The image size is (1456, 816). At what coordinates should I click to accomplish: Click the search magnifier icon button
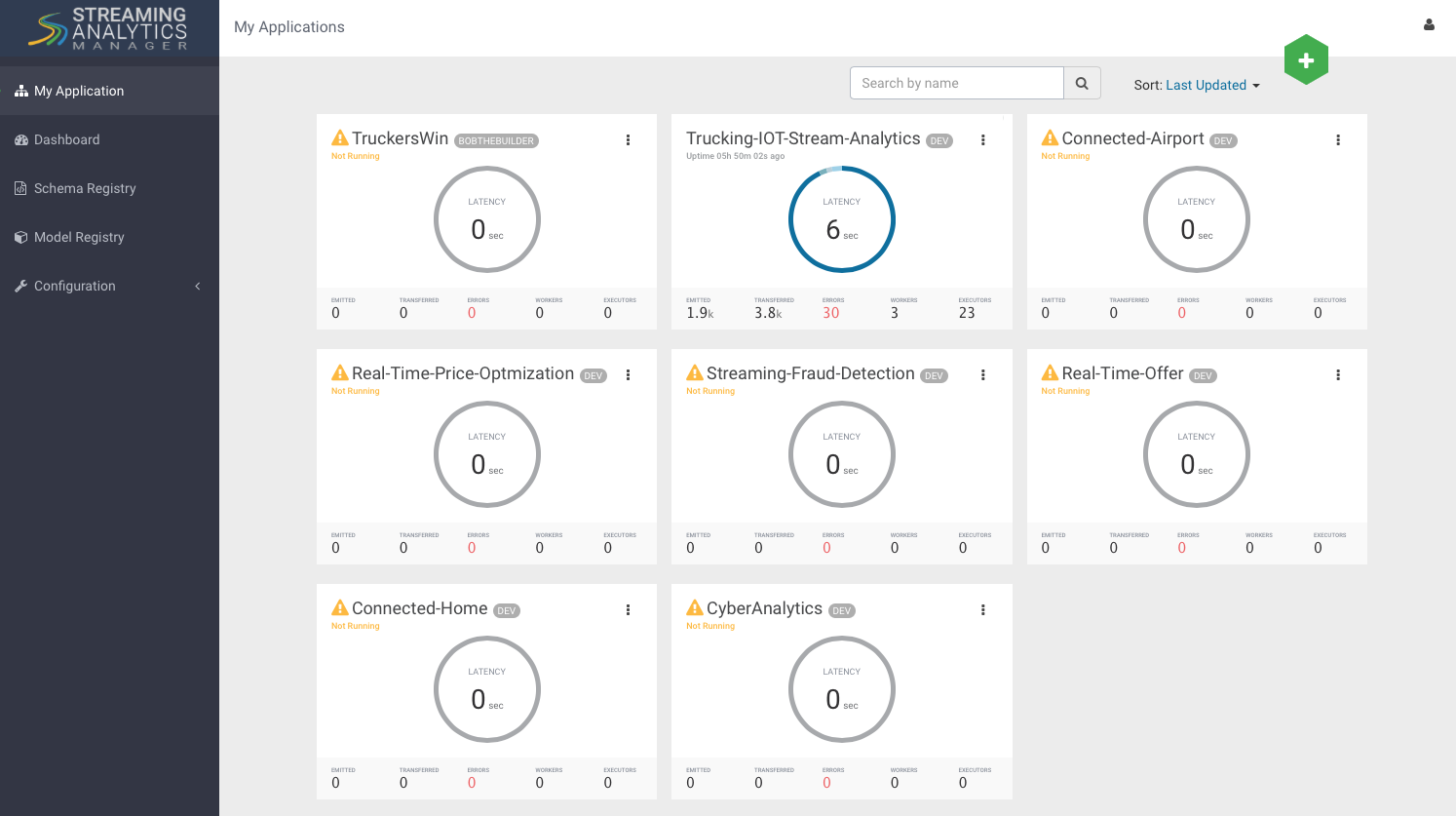[1082, 83]
